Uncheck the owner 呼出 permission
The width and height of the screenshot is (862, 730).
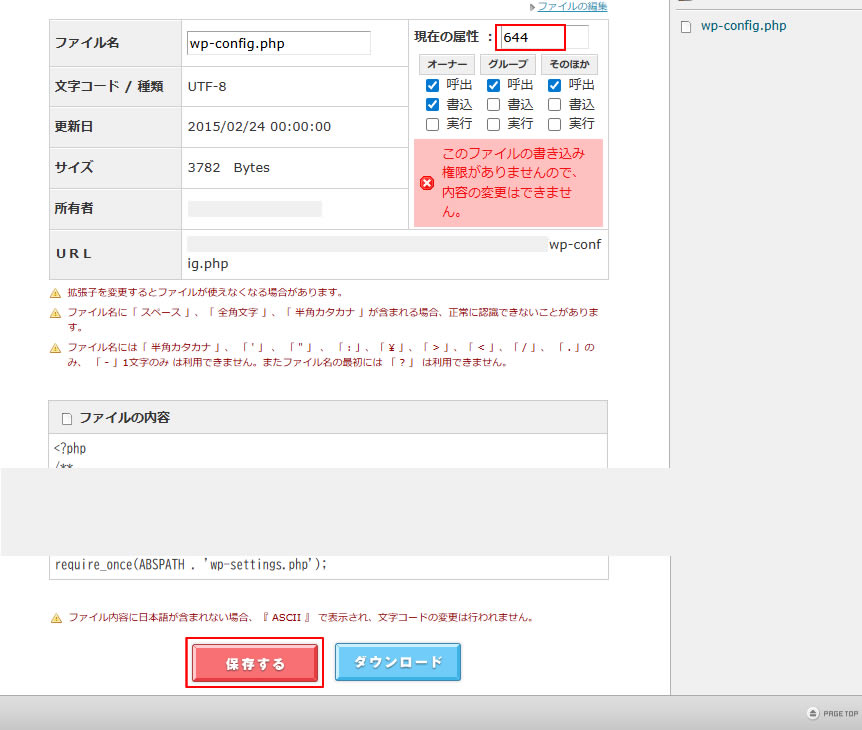coord(432,85)
